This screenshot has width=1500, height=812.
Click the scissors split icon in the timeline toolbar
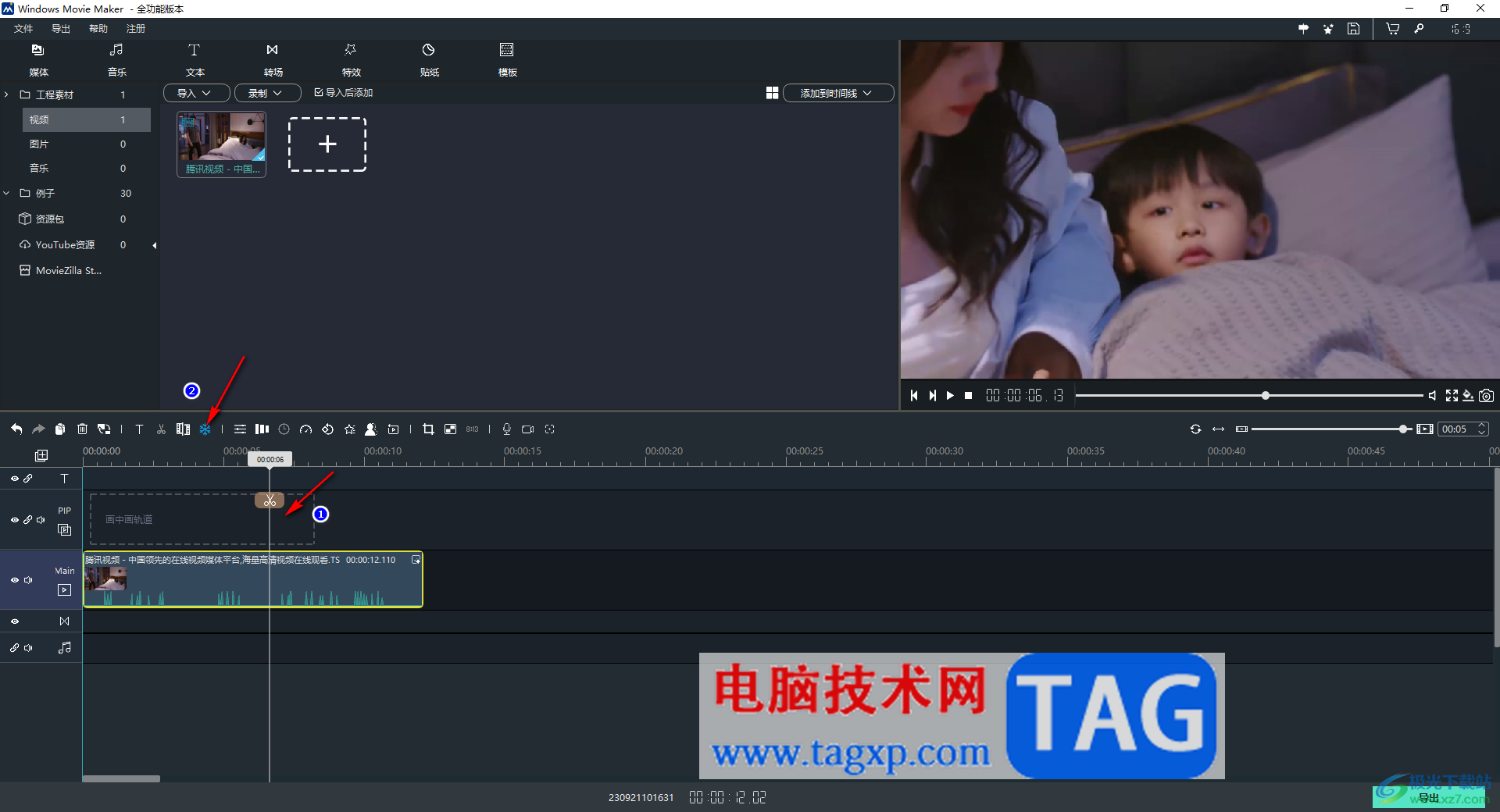tap(161, 429)
